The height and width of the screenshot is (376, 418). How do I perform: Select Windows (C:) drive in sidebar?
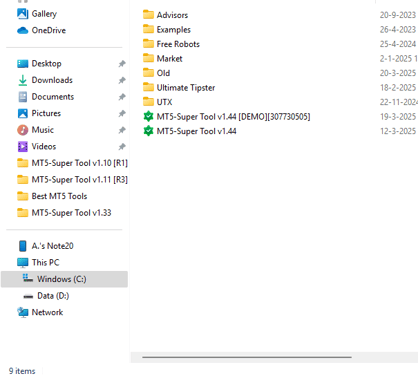click(64, 279)
